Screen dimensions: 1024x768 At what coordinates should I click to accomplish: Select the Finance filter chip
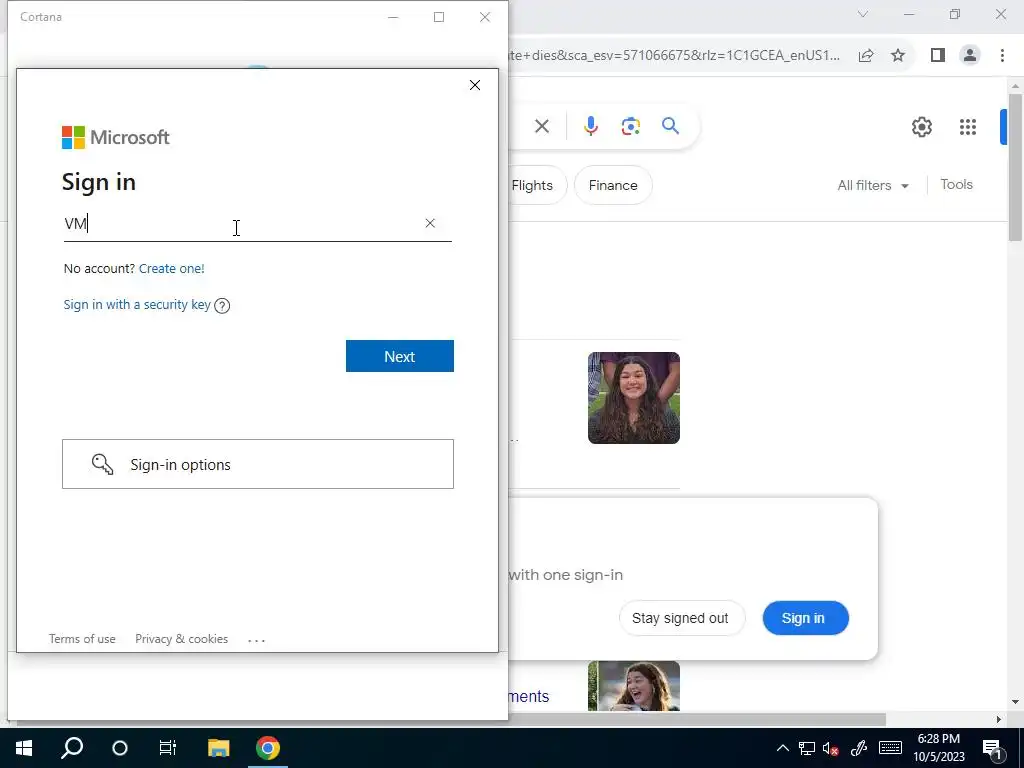[x=613, y=185]
